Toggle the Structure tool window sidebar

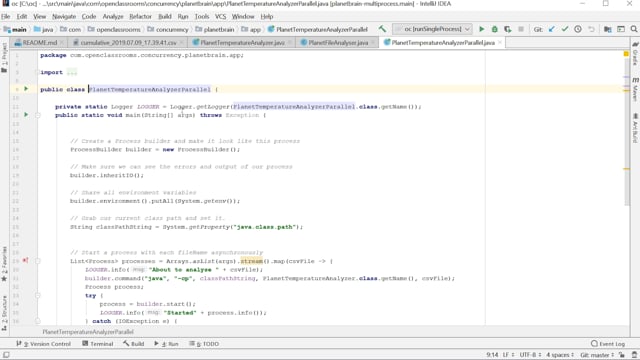click(x=4, y=313)
